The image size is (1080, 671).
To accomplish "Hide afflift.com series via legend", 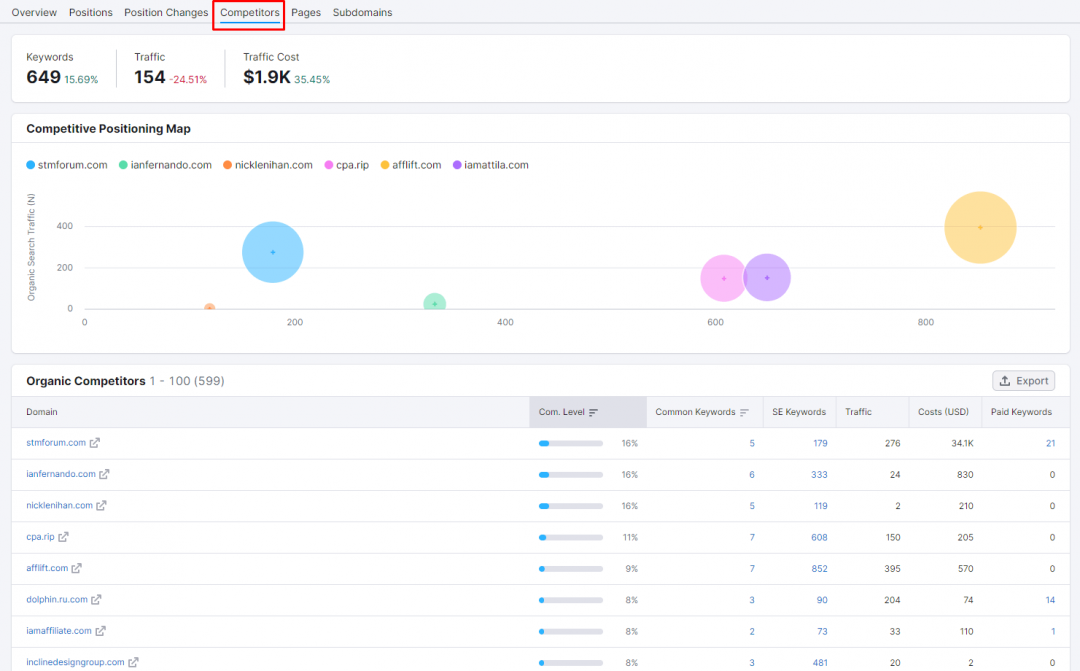I will (x=410, y=165).
